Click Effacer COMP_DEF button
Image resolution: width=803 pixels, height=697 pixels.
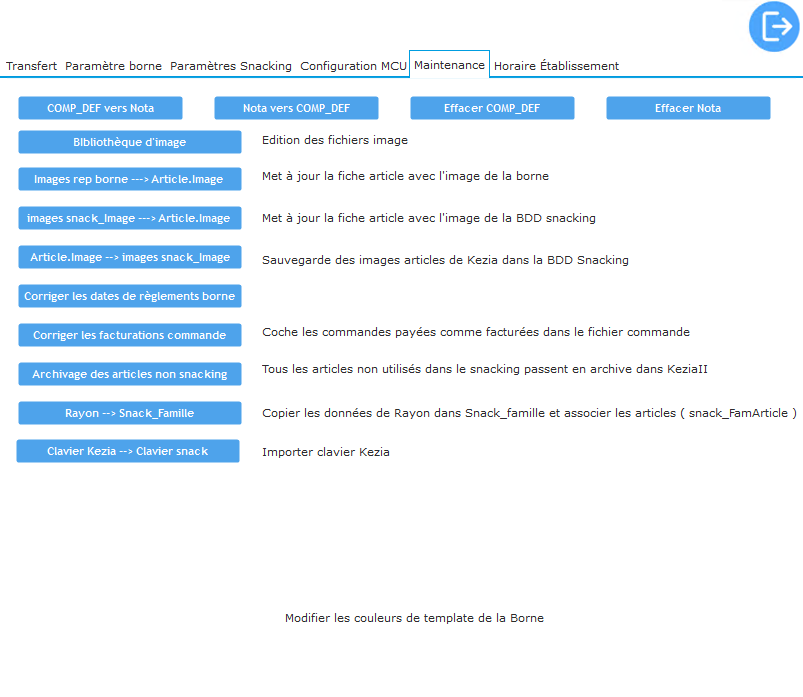point(492,108)
